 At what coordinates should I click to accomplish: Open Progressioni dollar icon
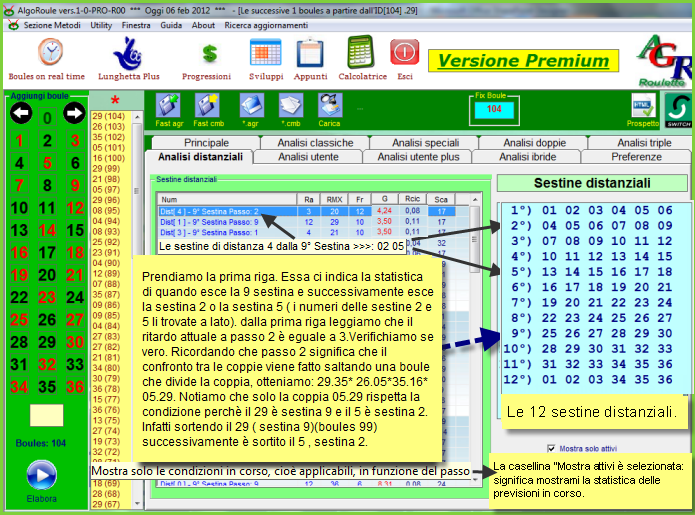[209, 54]
